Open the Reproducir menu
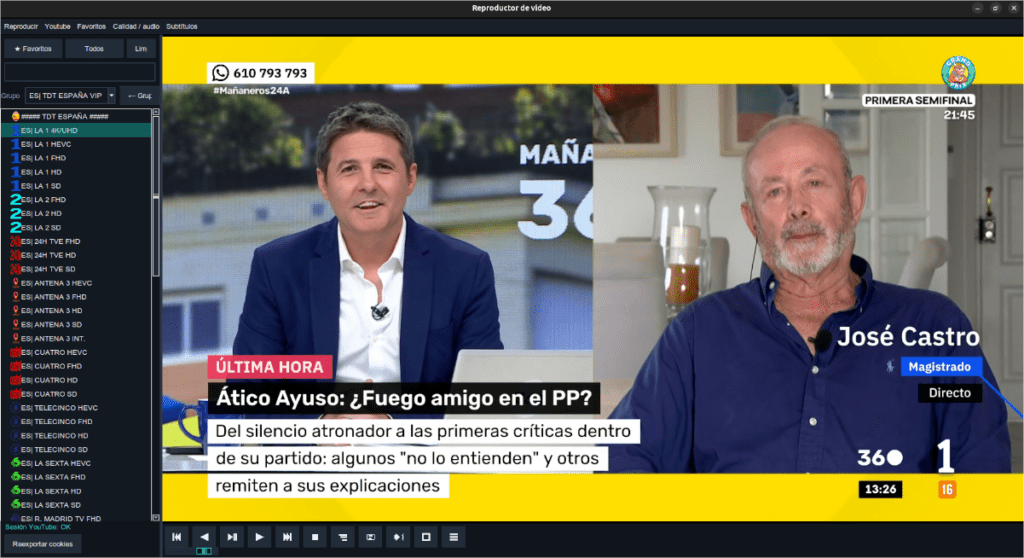The width and height of the screenshot is (1024, 558). coord(21,27)
